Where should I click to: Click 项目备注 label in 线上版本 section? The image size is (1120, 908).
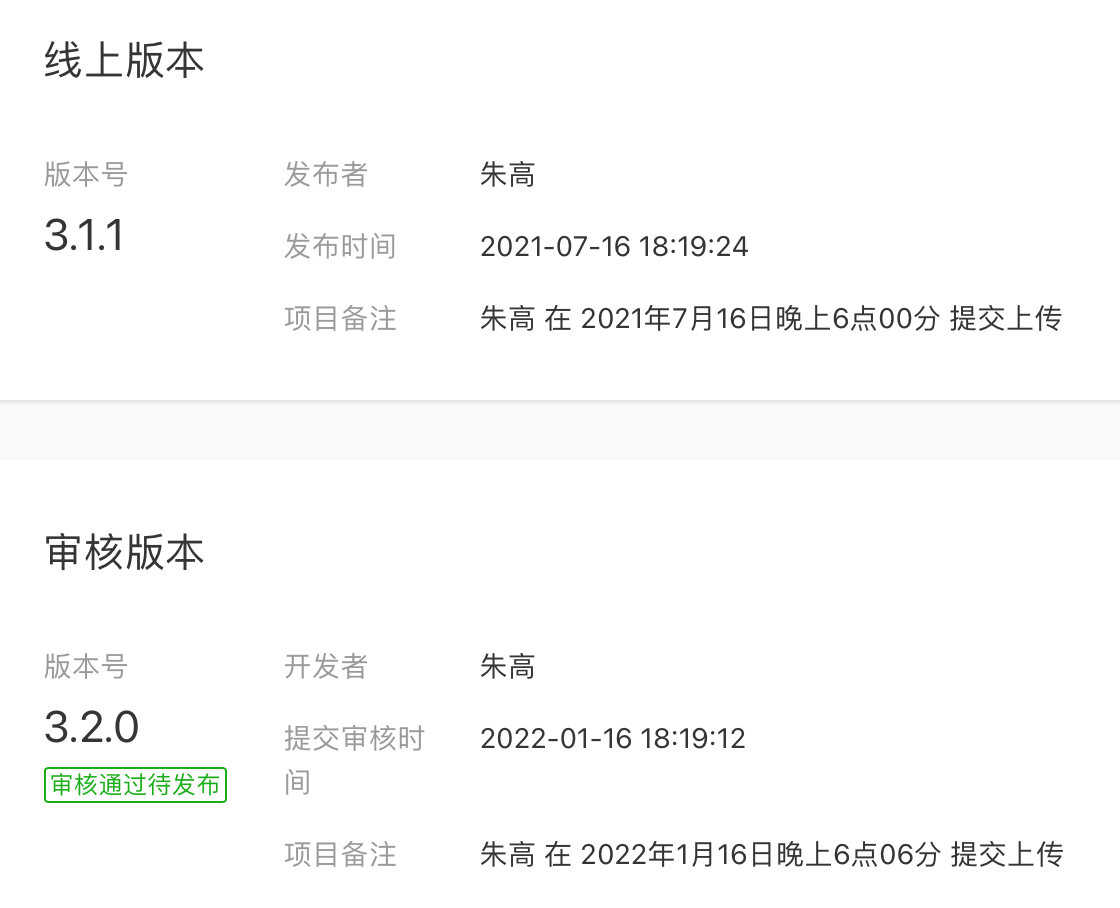tap(340, 319)
